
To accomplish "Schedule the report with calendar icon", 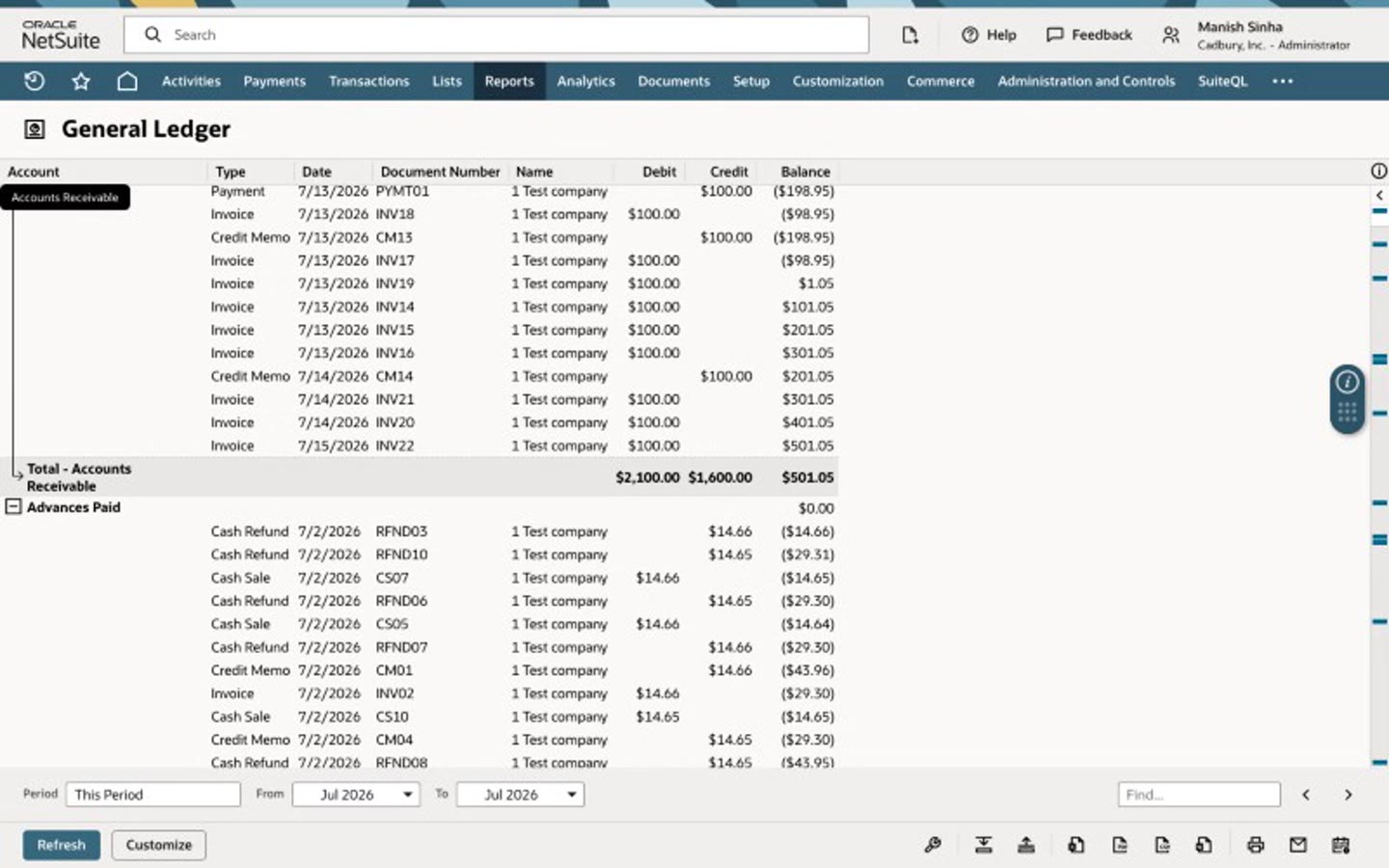I will point(1341,845).
